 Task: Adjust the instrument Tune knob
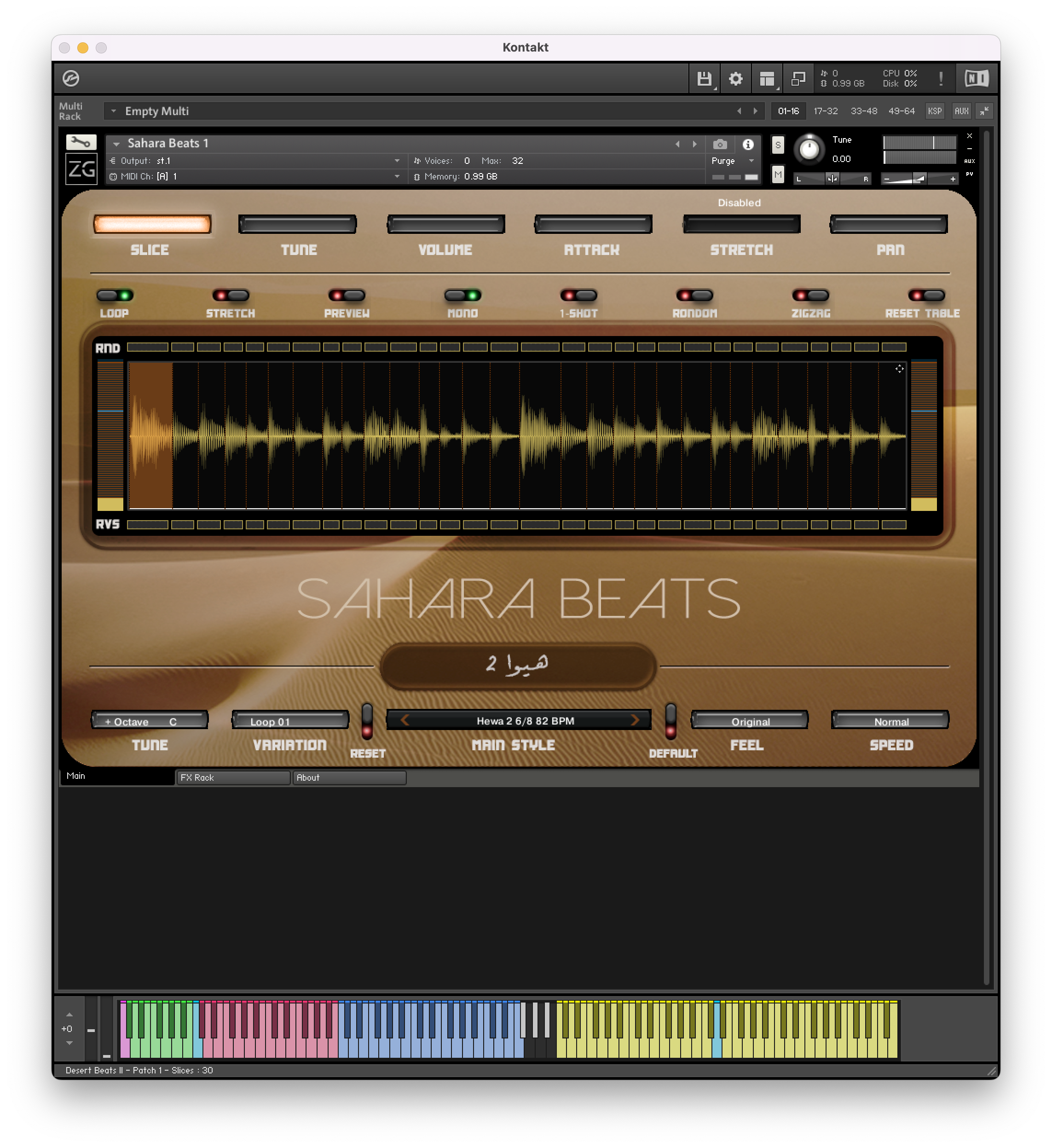(x=809, y=150)
